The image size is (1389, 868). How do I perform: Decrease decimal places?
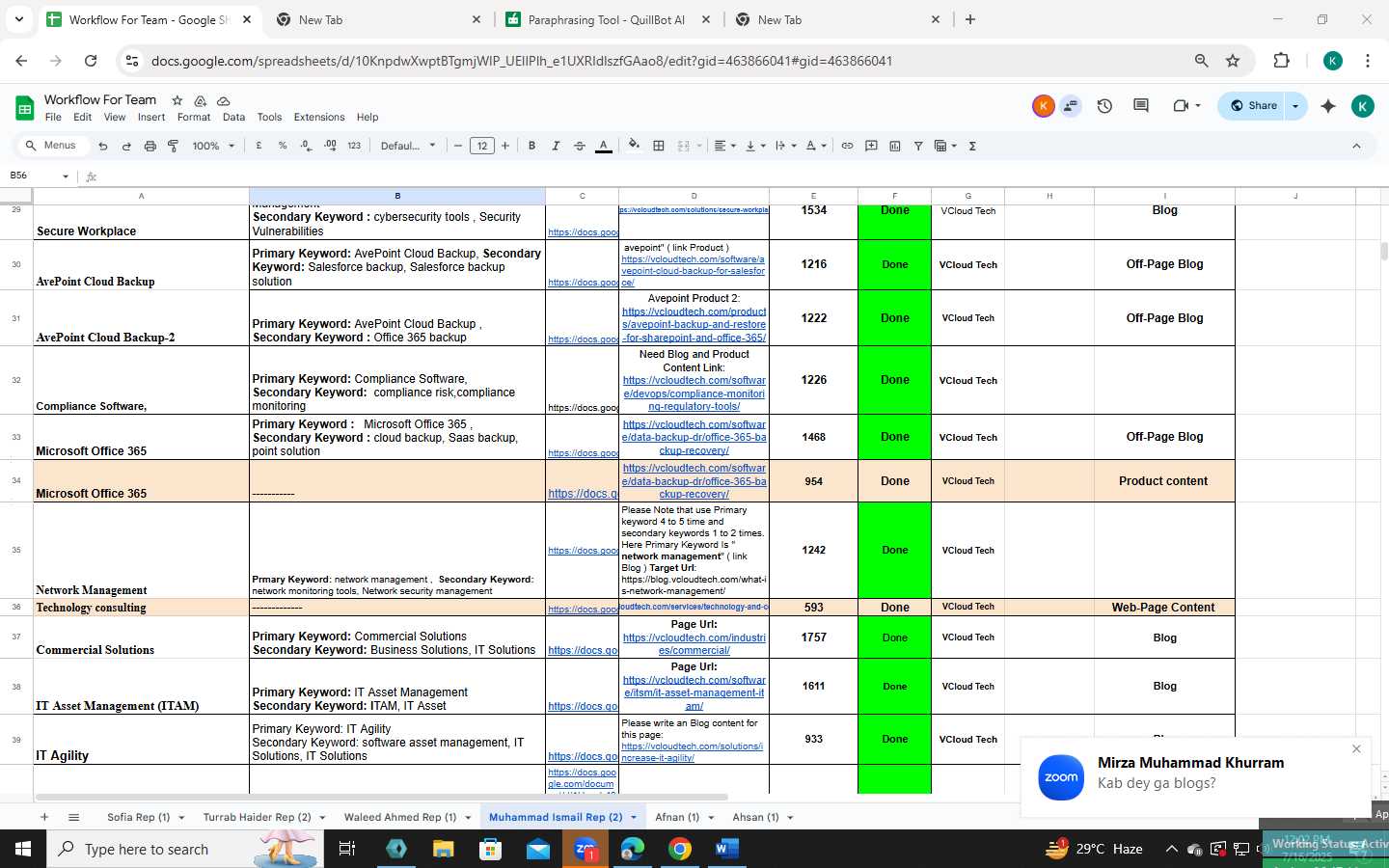tap(306, 146)
